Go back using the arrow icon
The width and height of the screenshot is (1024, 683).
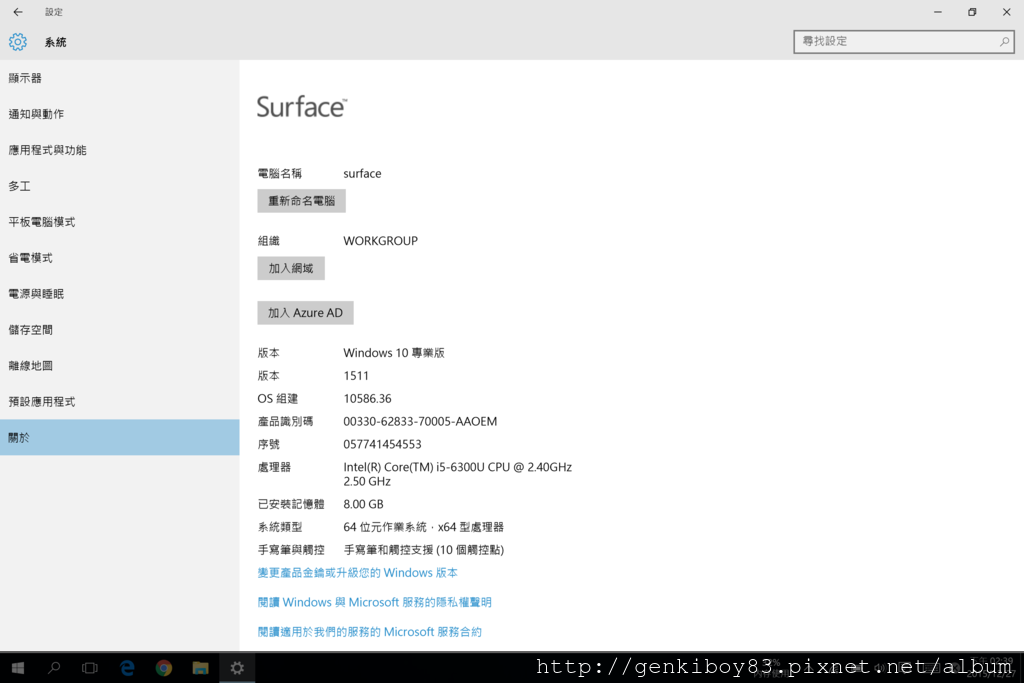tap(18, 12)
